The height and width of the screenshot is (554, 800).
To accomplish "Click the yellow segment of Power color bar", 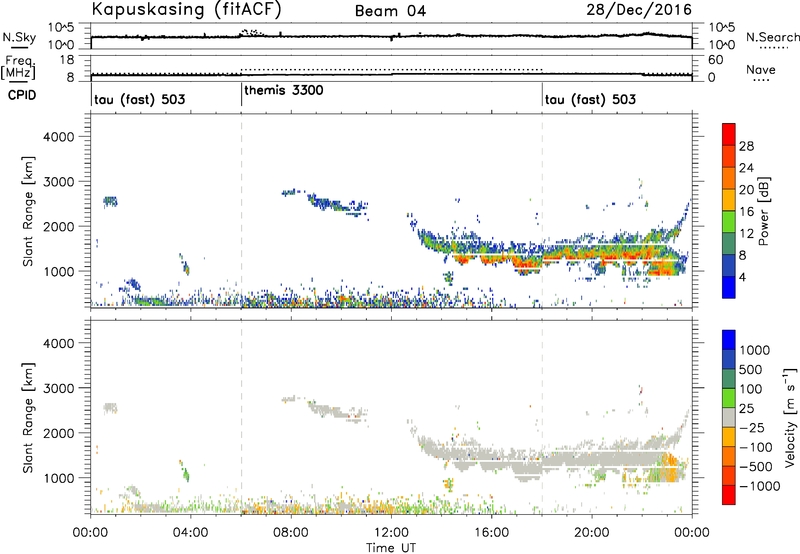I will (x=729, y=199).
